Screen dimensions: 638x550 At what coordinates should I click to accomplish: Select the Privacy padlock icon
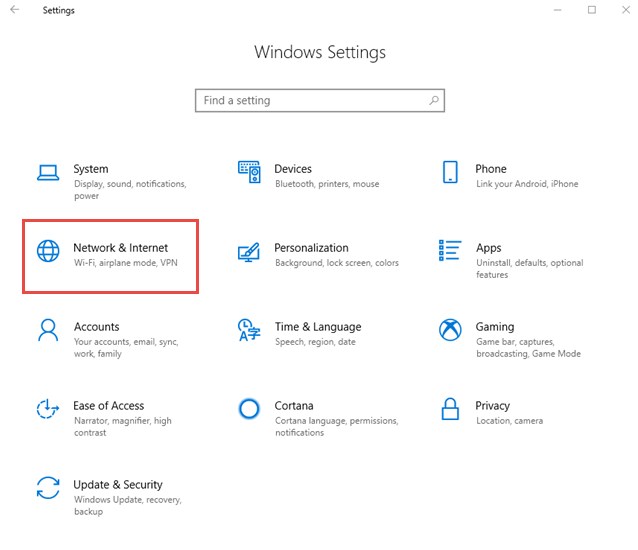coord(450,409)
